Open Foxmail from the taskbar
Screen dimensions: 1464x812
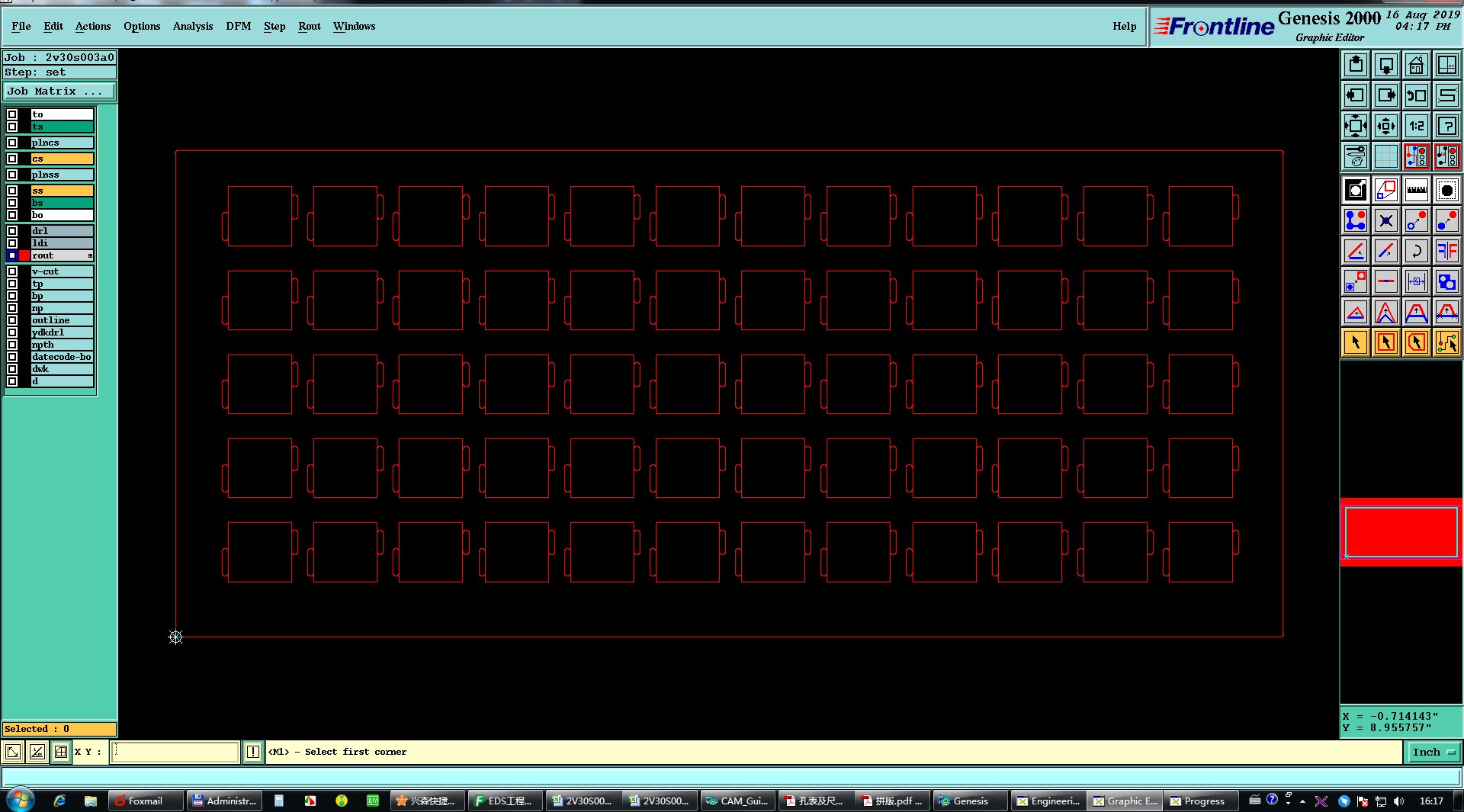pos(146,801)
